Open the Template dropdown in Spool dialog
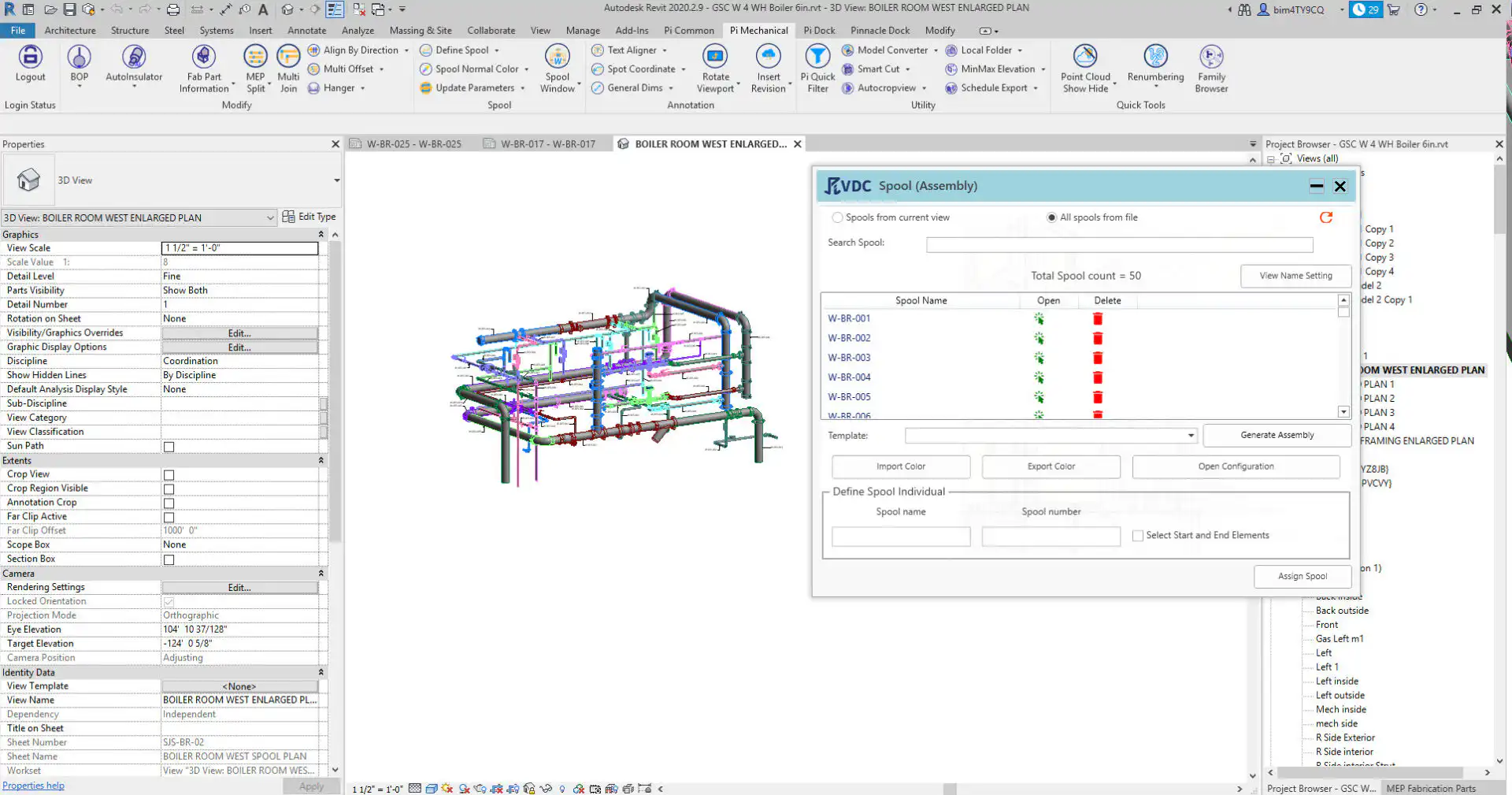 (x=1191, y=436)
